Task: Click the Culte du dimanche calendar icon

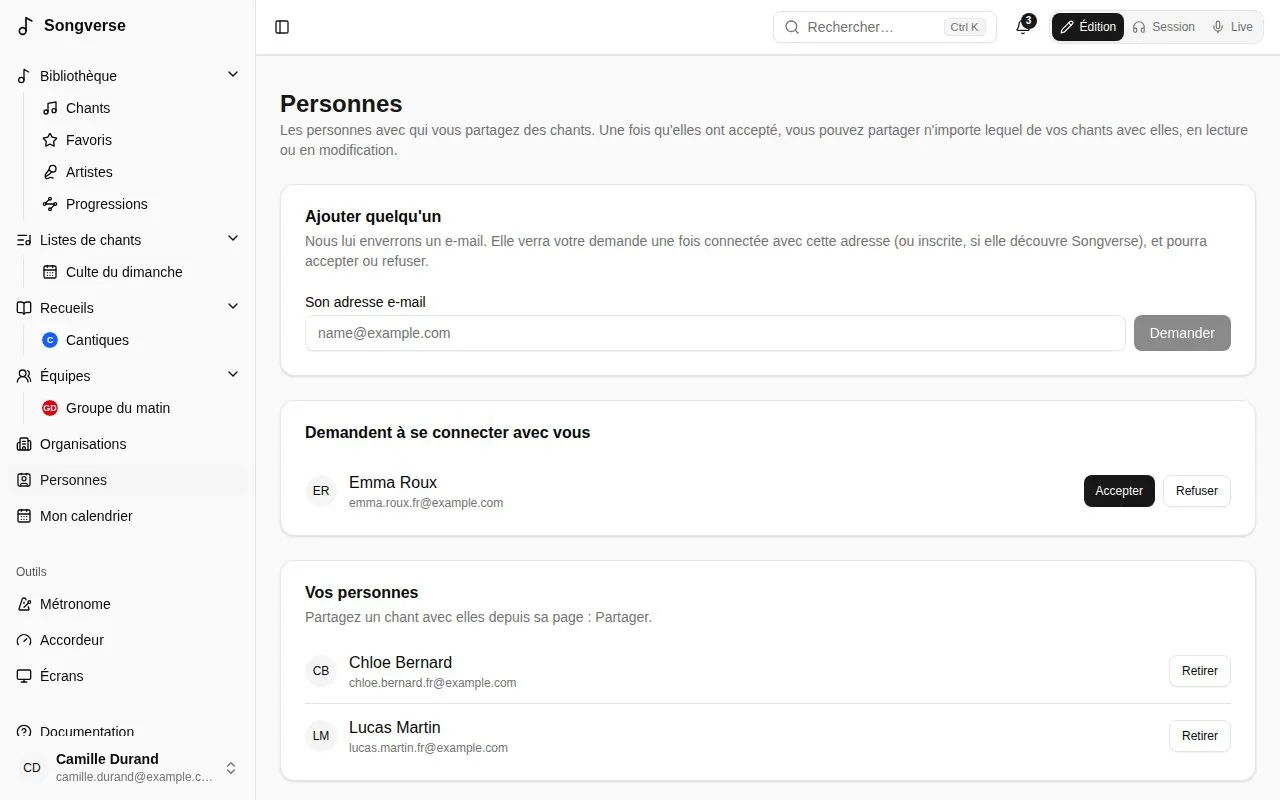Action: coord(50,272)
